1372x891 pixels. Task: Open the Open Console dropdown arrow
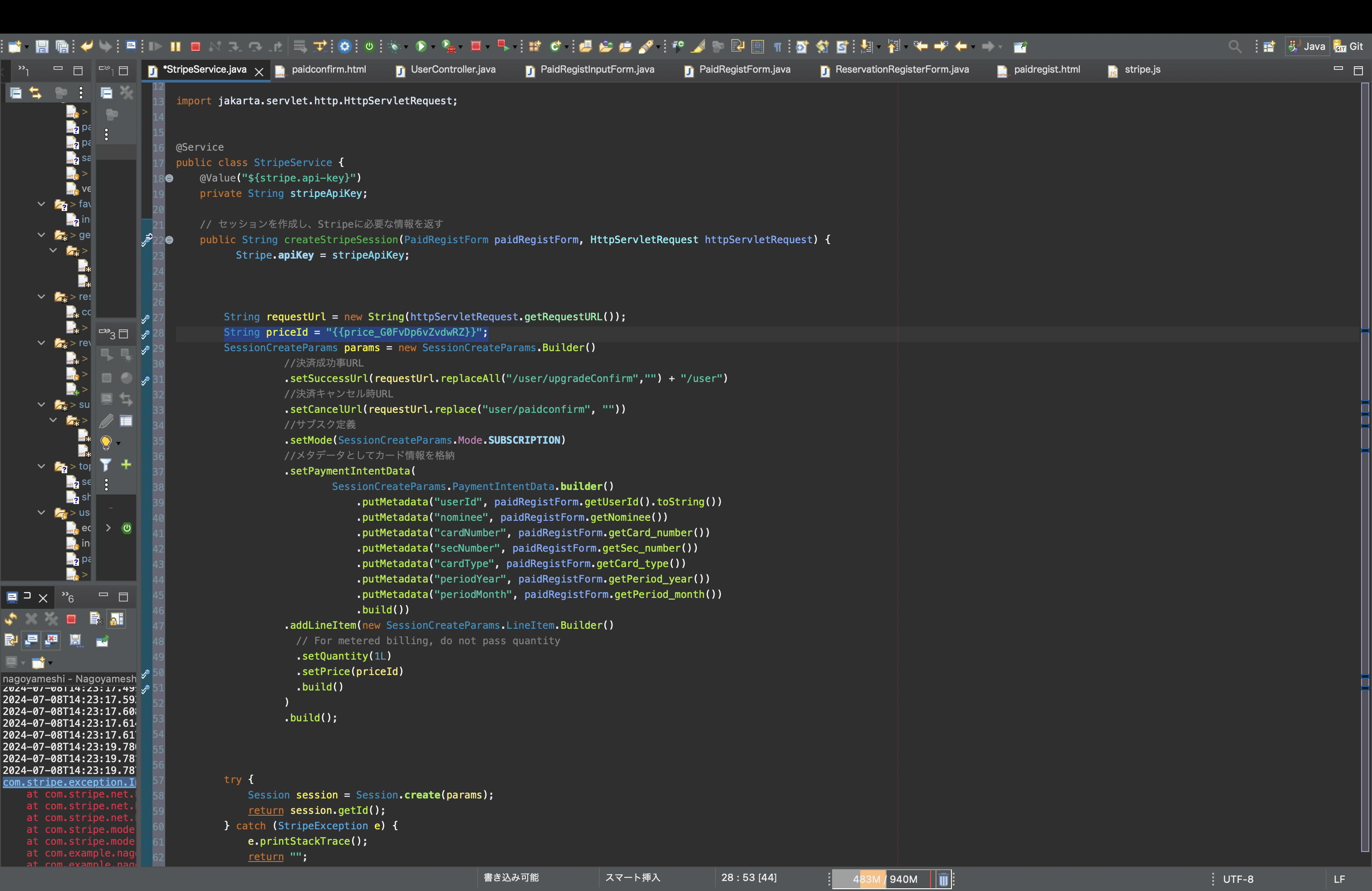[50, 663]
